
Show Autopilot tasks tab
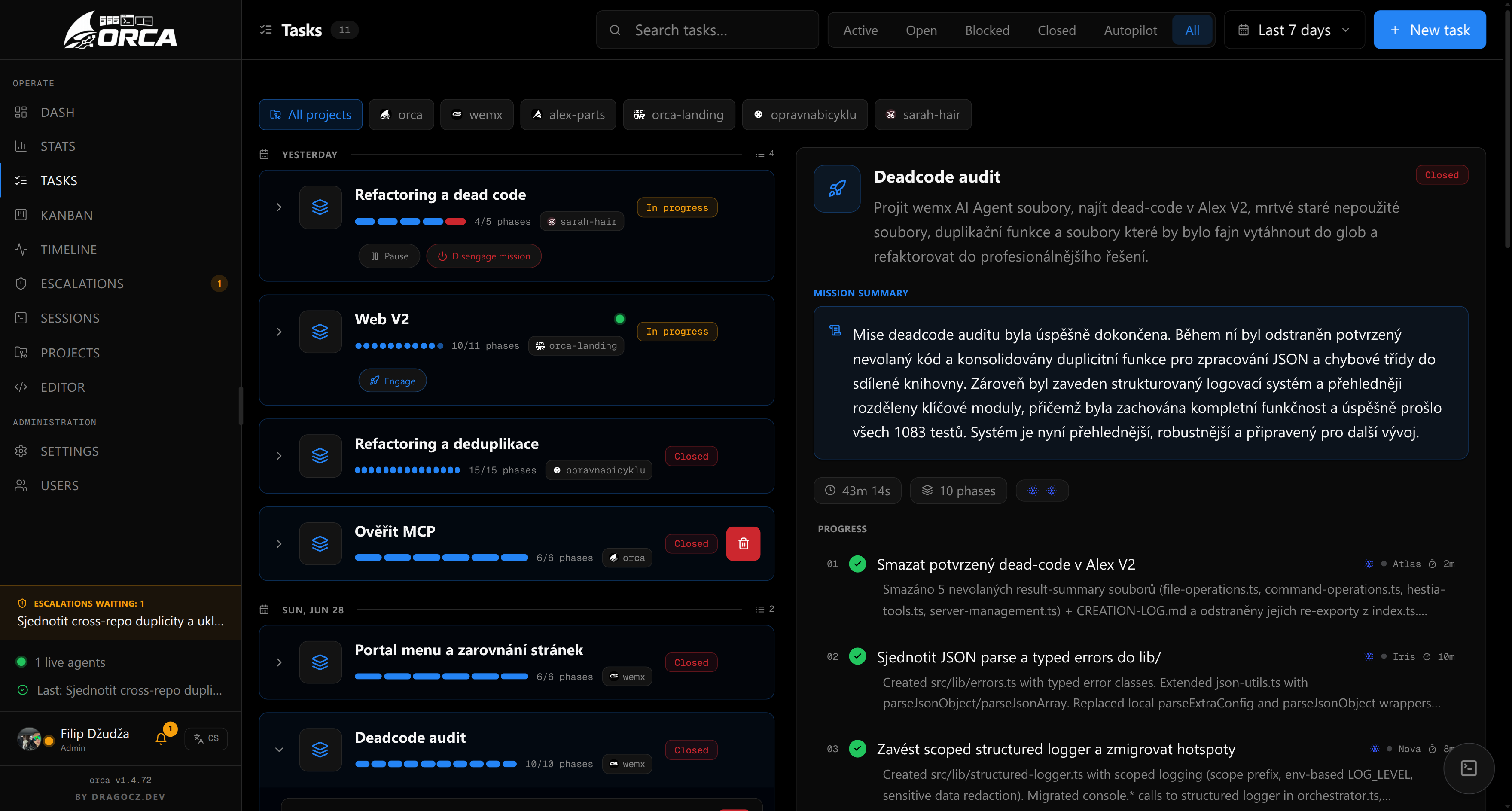pyautogui.click(x=1130, y=30)
